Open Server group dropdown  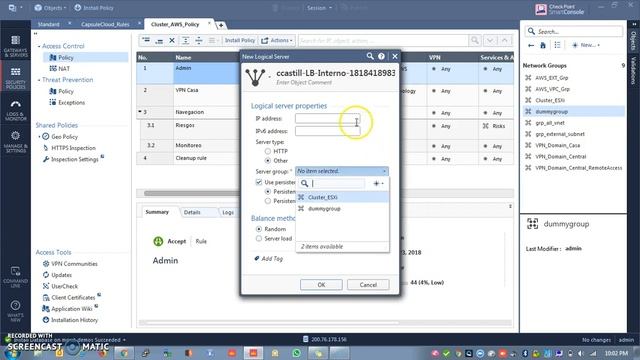(x=342, y=171)
